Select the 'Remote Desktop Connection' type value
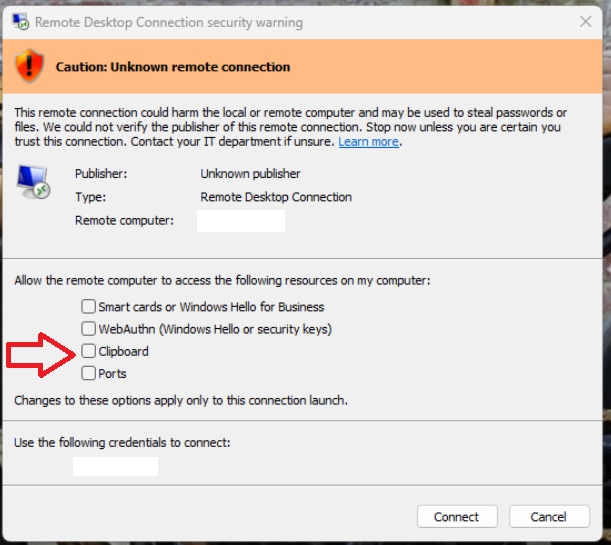Screen dimensions: 611x545 click(276, 197)
